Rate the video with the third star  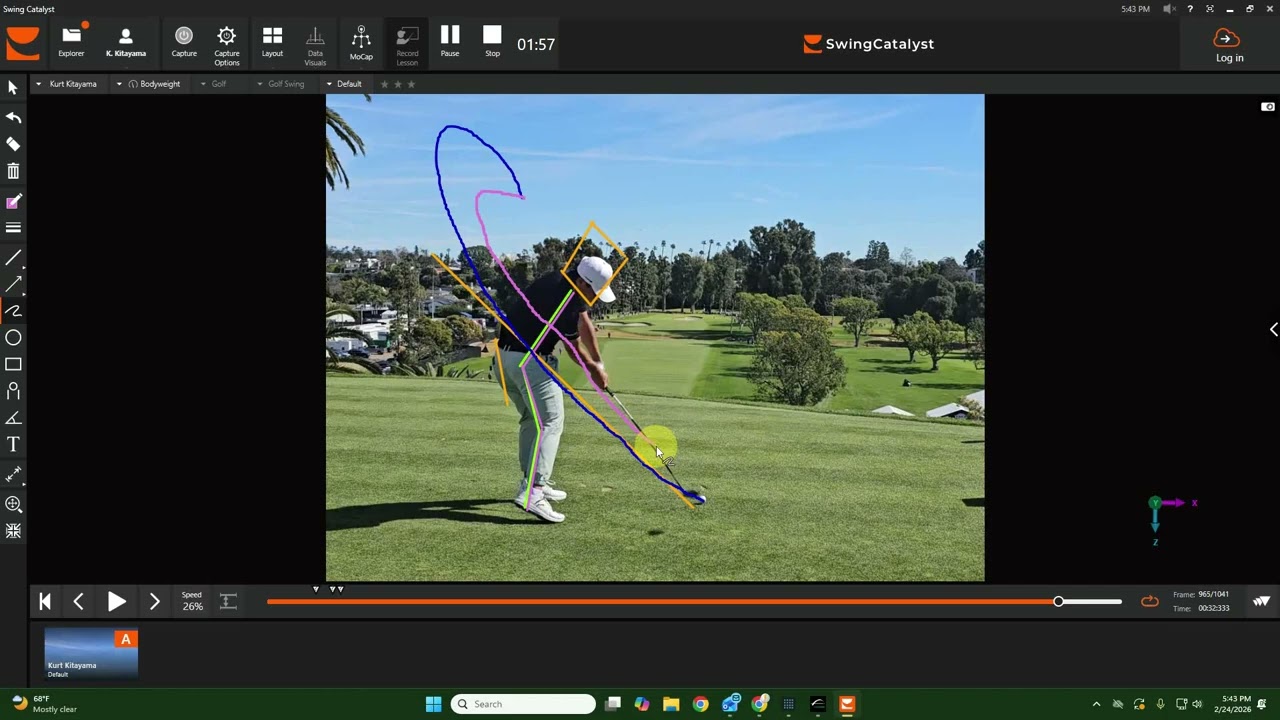click(x=411, y=84)
